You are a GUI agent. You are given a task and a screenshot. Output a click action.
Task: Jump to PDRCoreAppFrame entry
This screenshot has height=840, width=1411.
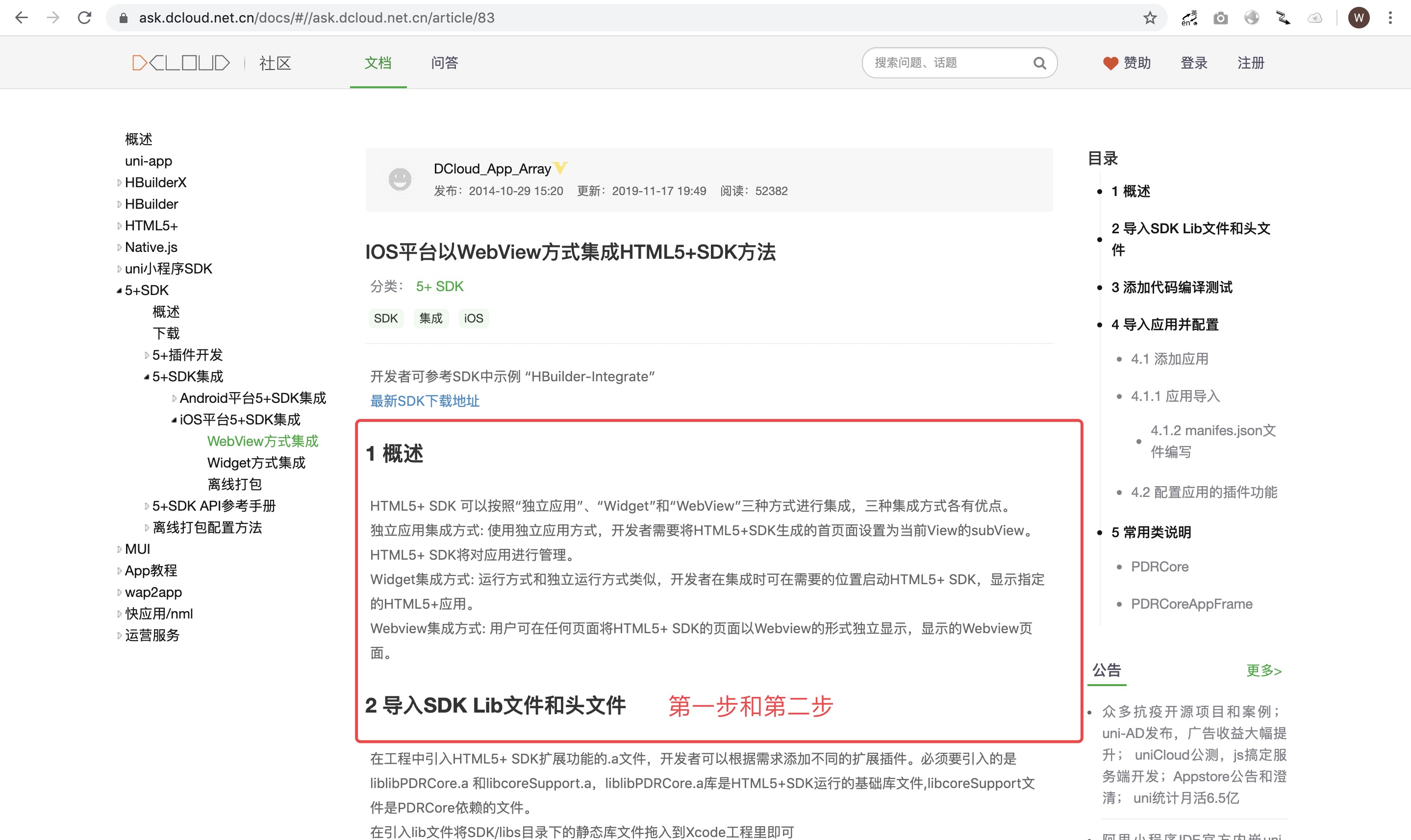(1191, 604)
